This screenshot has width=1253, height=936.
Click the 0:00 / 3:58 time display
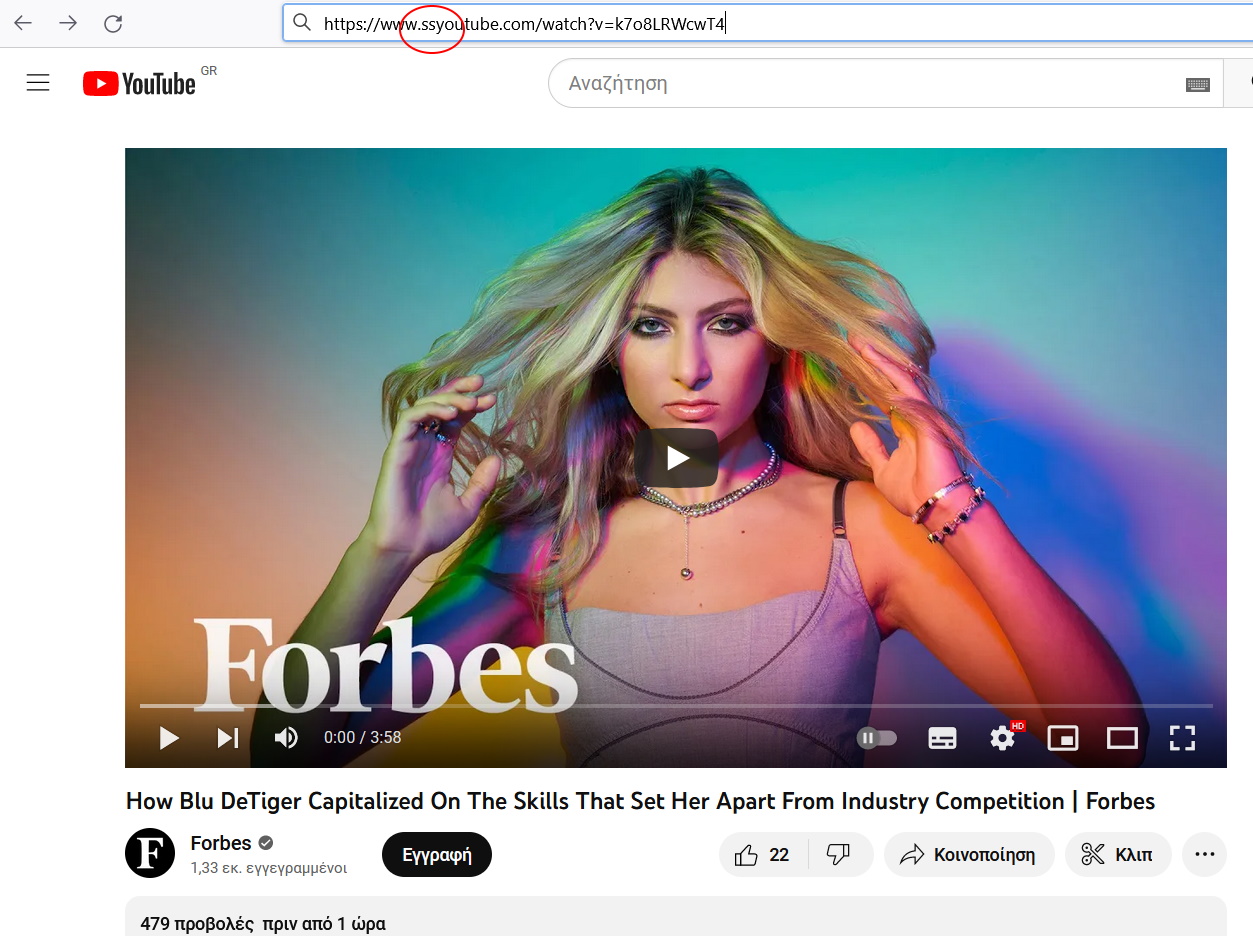click(x=362, y=738)
